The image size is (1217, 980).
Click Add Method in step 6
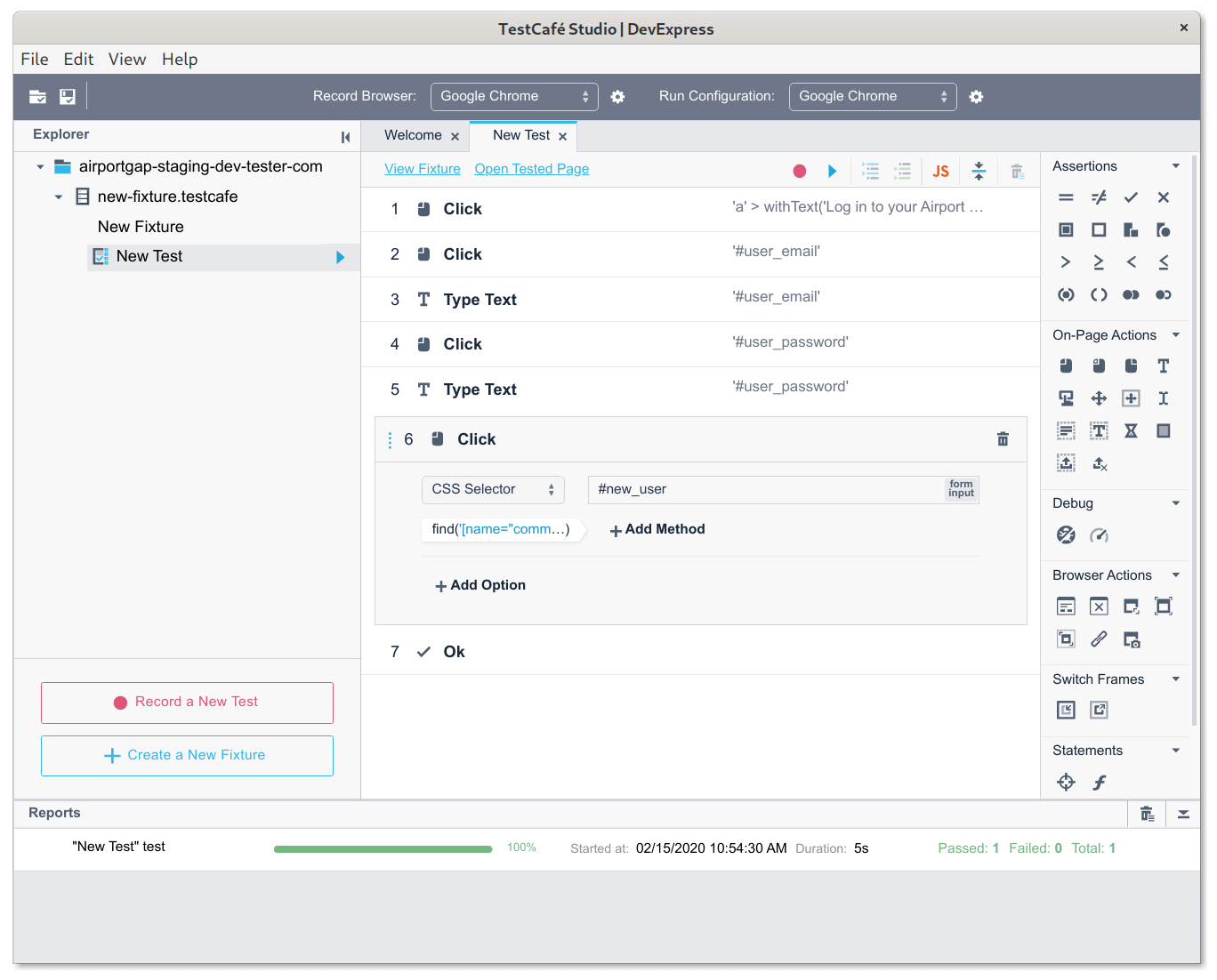pos(657,530)
